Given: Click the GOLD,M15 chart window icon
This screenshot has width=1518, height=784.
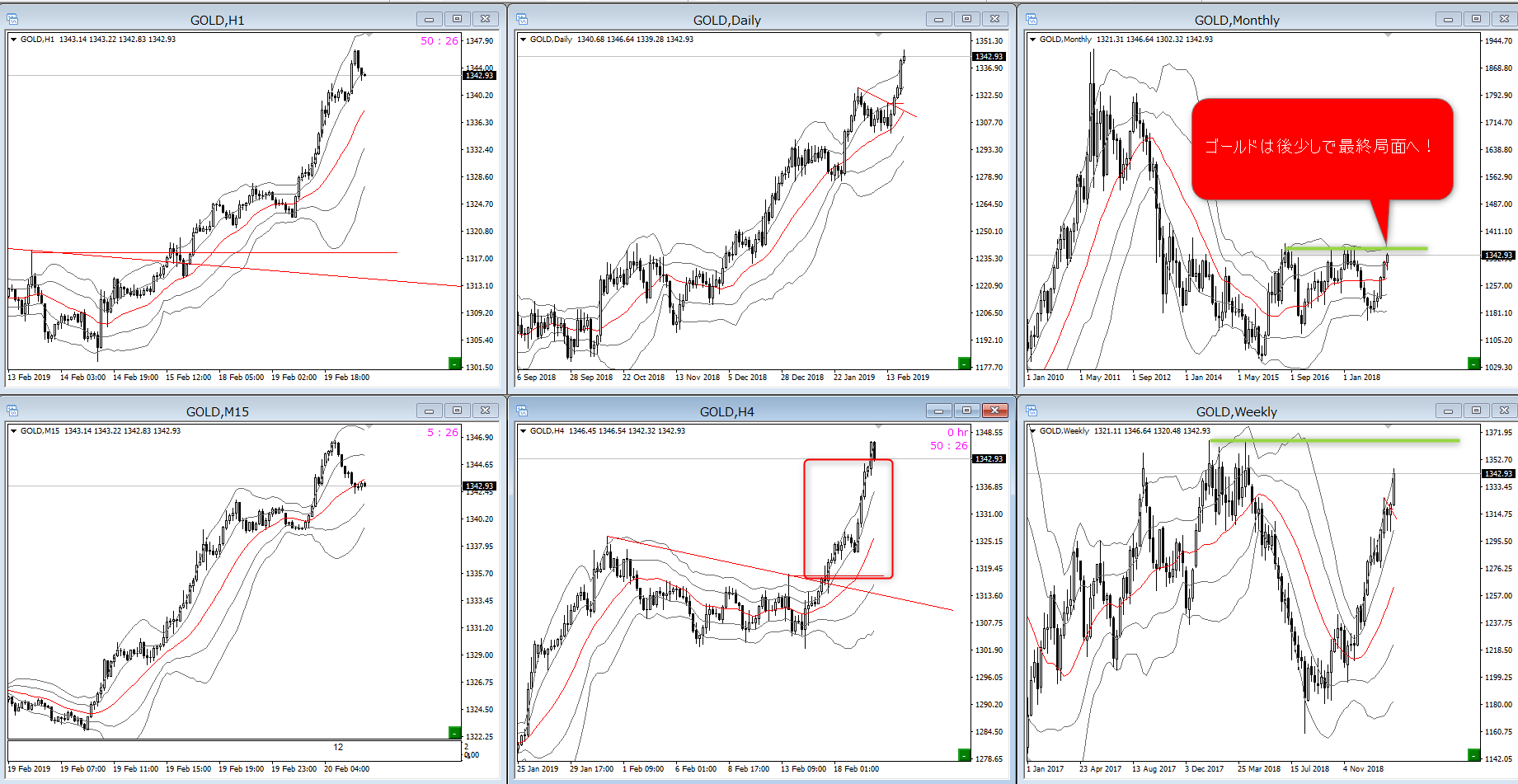Looking at the screenshot, I should [x=12, y=411].
